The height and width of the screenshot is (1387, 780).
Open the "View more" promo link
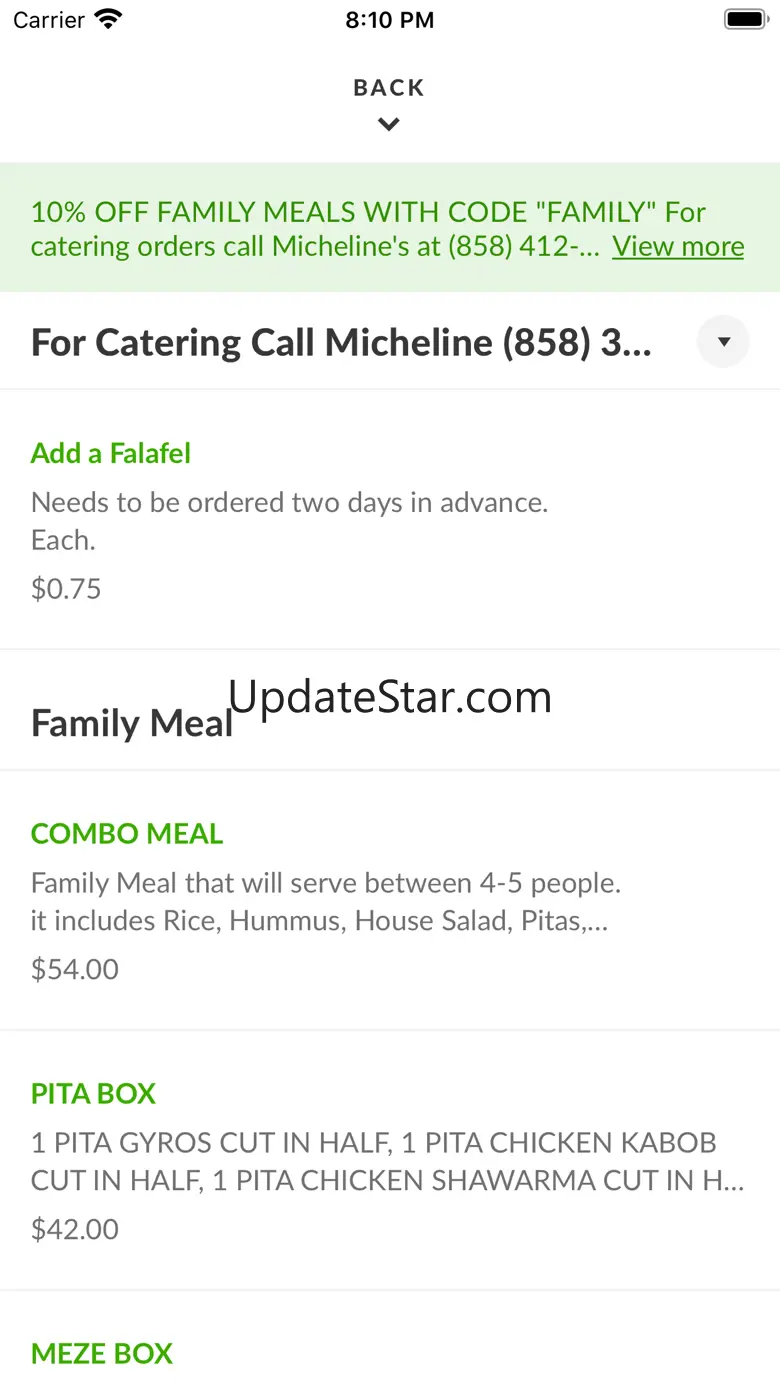(x=678, y=246)
